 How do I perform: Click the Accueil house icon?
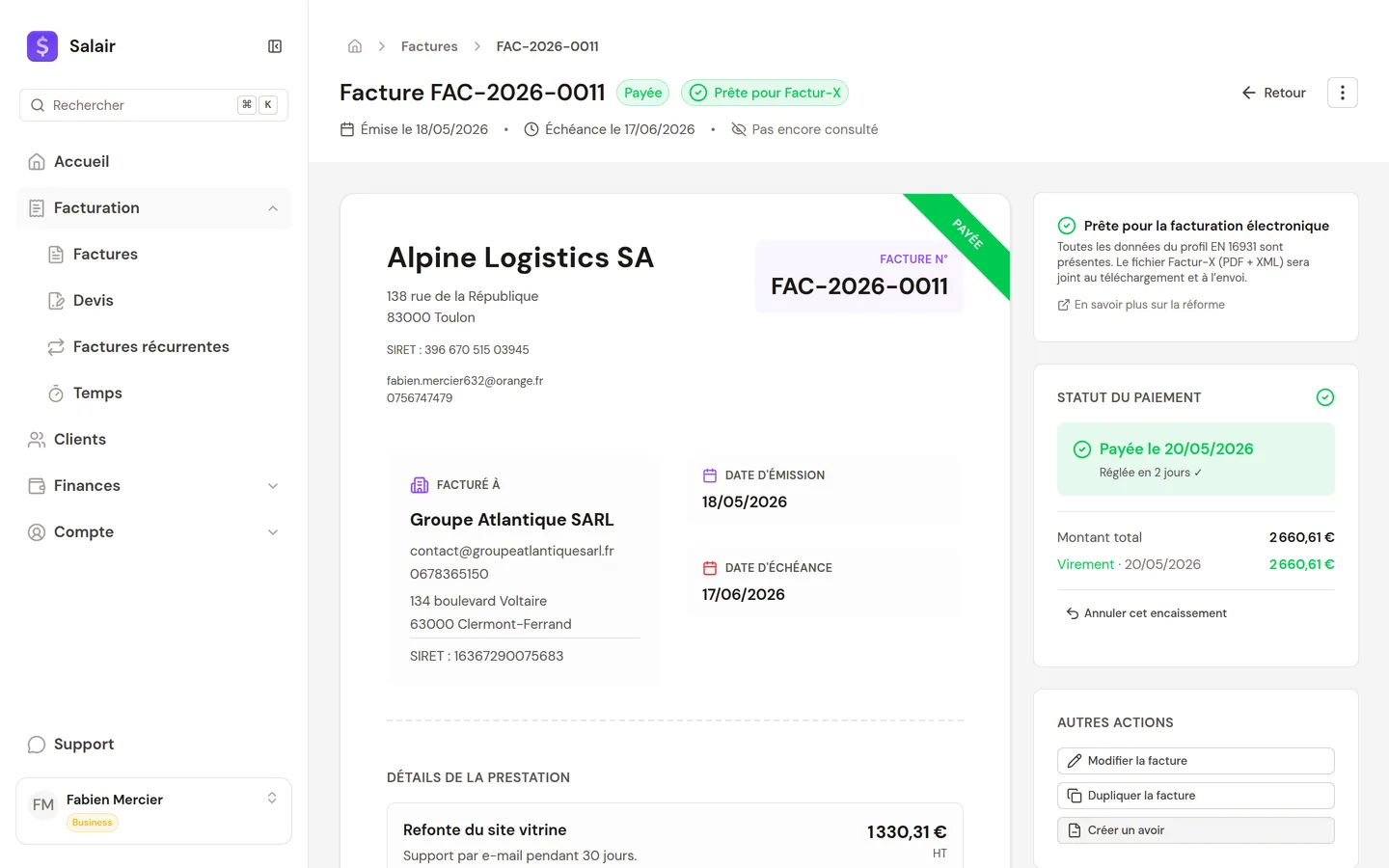coord(37,162)
